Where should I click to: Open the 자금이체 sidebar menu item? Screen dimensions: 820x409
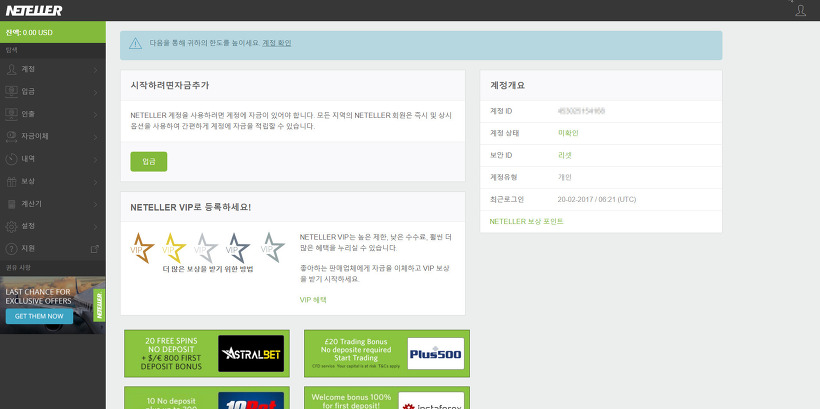tap(53, 137)
